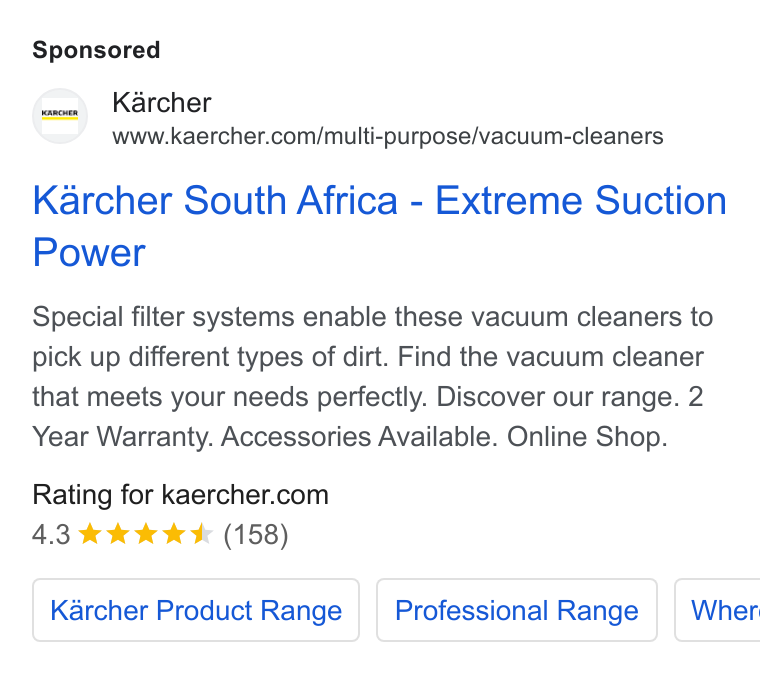760x674 pixels.
Task: Click the Kärcher logo icon
Action: (60, 116)
